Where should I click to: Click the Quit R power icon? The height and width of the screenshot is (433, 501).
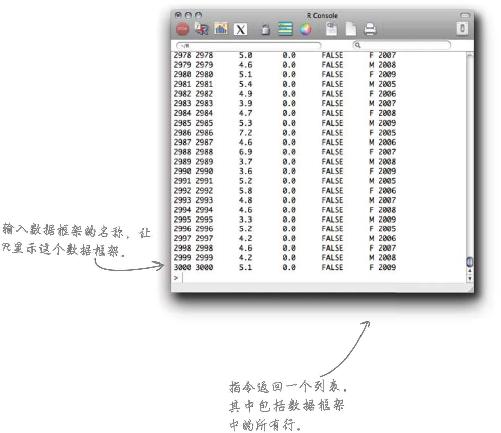click(x=462, y=28)
